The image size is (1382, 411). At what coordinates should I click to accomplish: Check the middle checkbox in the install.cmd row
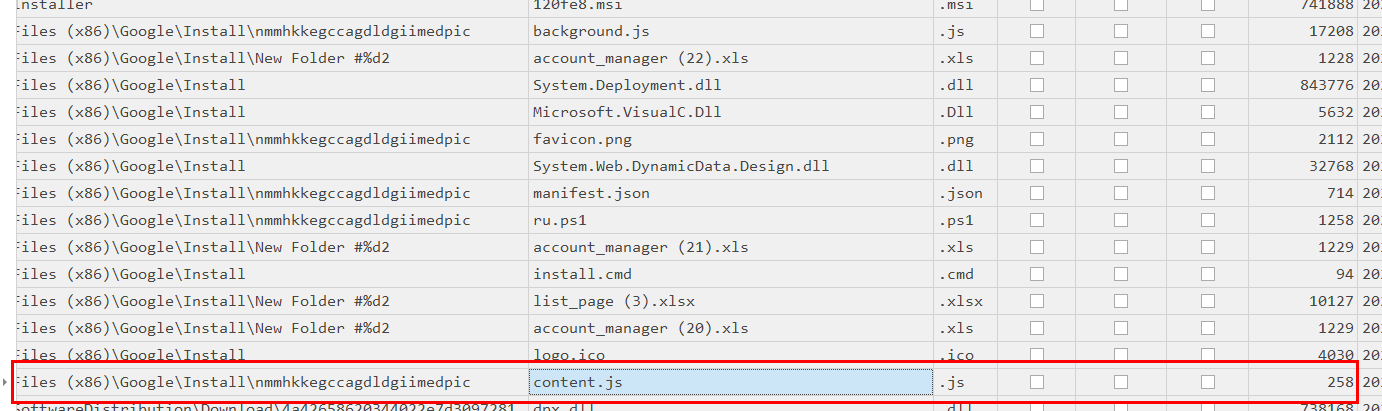(1121, 274)
